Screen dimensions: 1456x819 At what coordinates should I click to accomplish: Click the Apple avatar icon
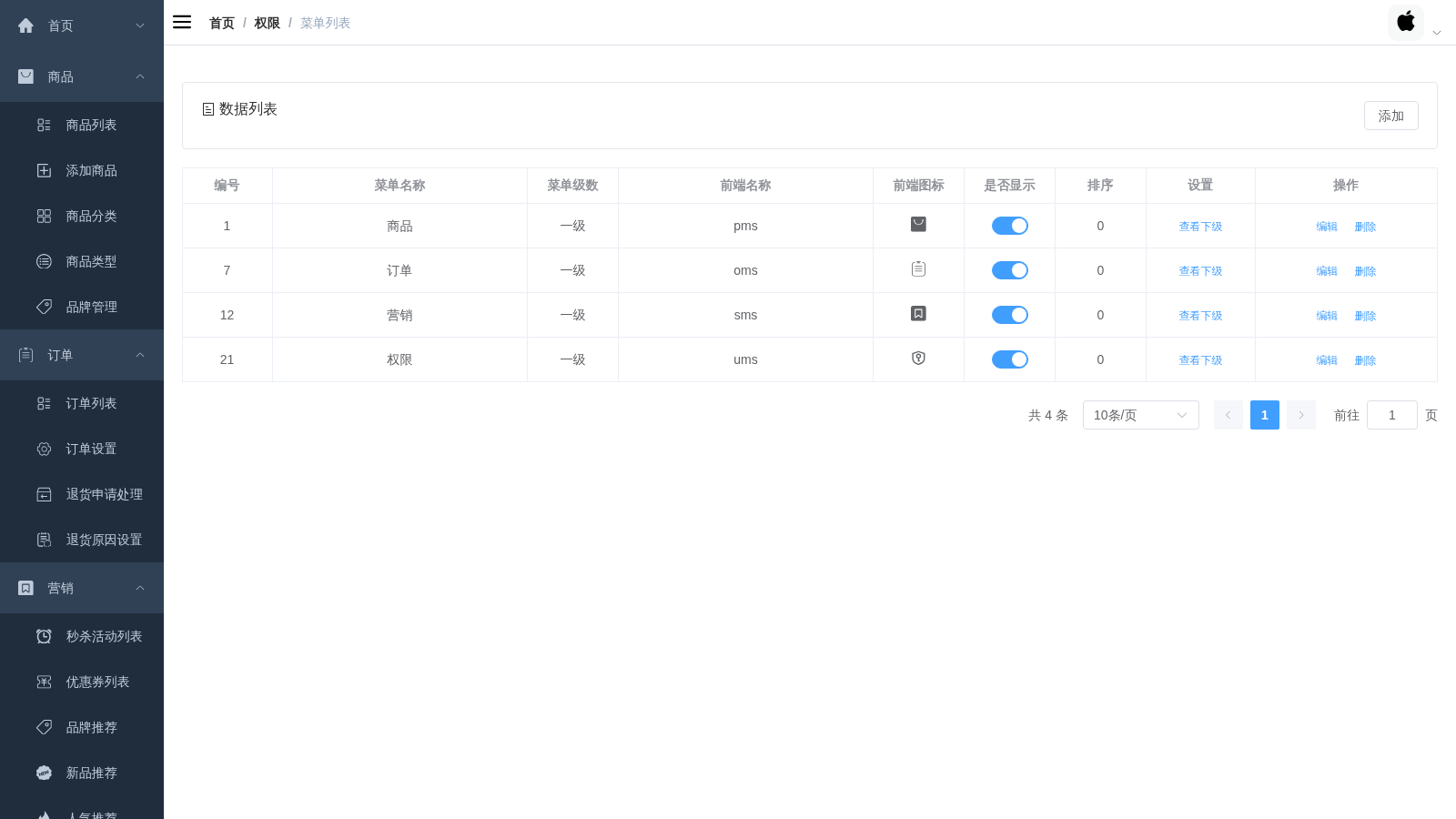coord(1406,22)
